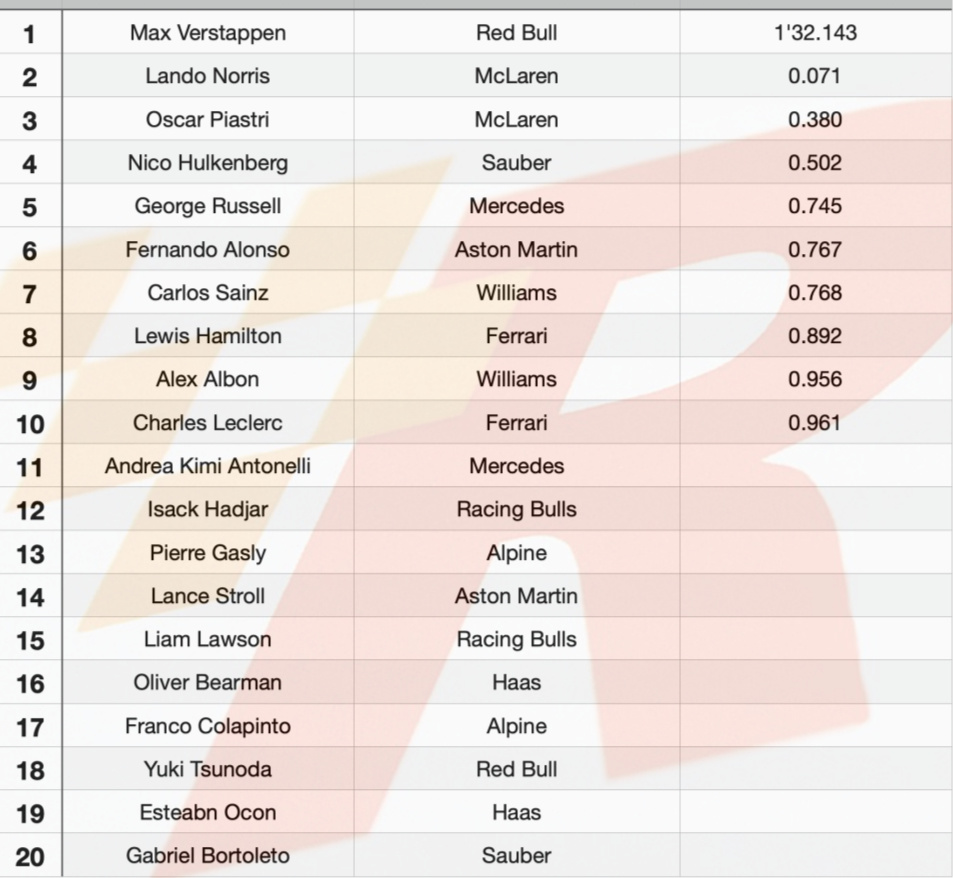The width and height of the screenshot is (953, 878).
Task: Click Isack Hadjar's Racing Bulls team cell
Action: click(517, 509)
